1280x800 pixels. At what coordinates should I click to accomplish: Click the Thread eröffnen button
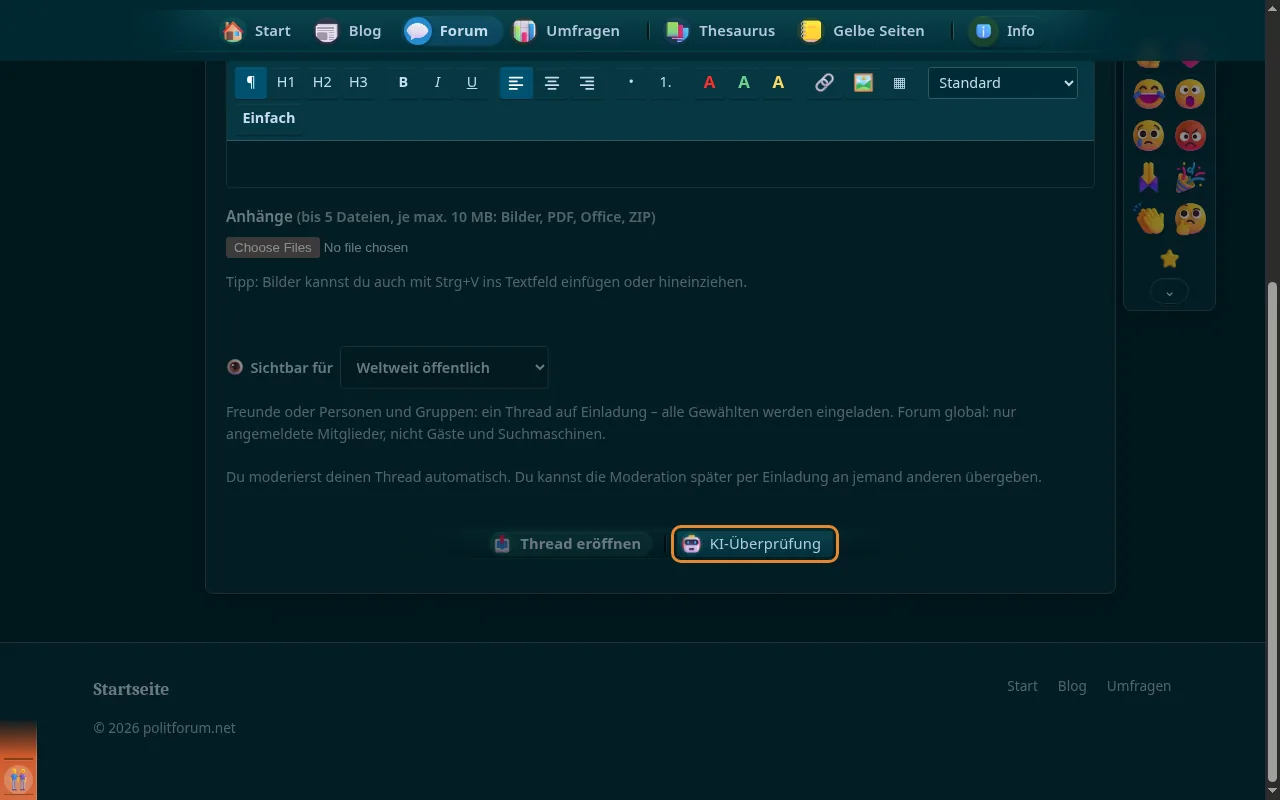pyautogui.click(x=567, y=544)
